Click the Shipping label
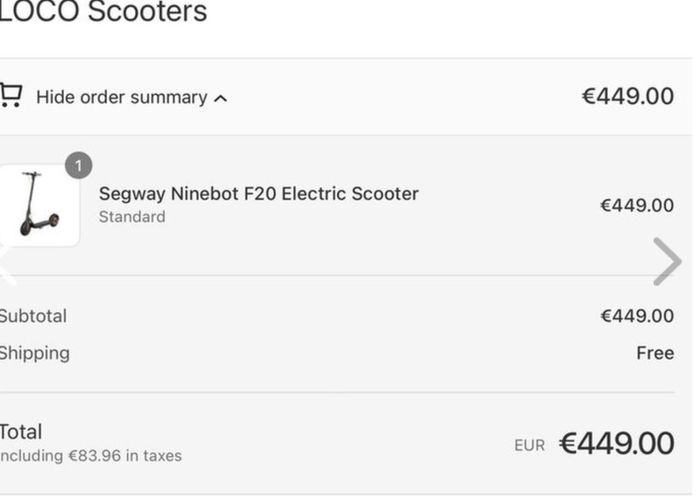Viewport: 700px width, 504px height. point(35,353)
